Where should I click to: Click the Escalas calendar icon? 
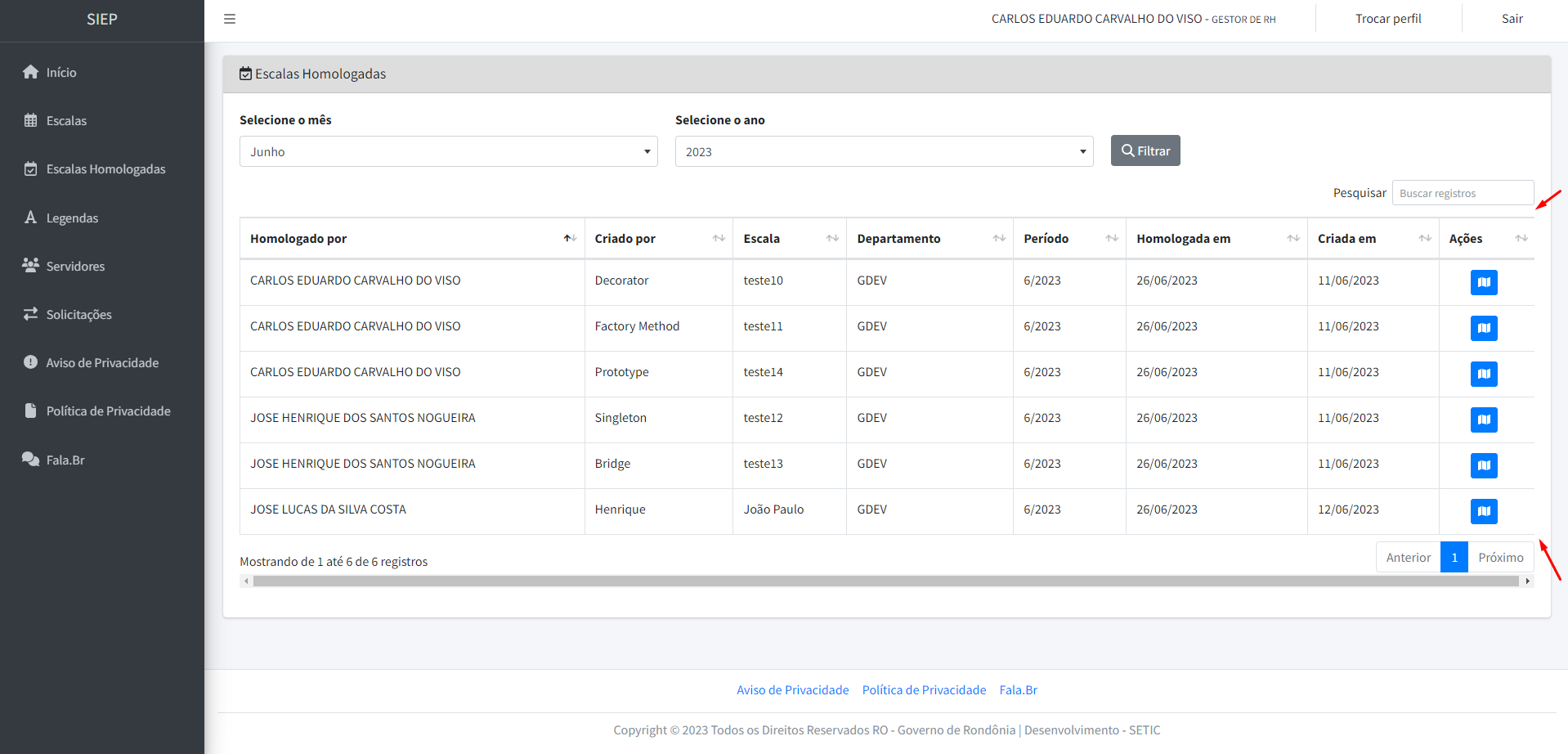point(30,120)
